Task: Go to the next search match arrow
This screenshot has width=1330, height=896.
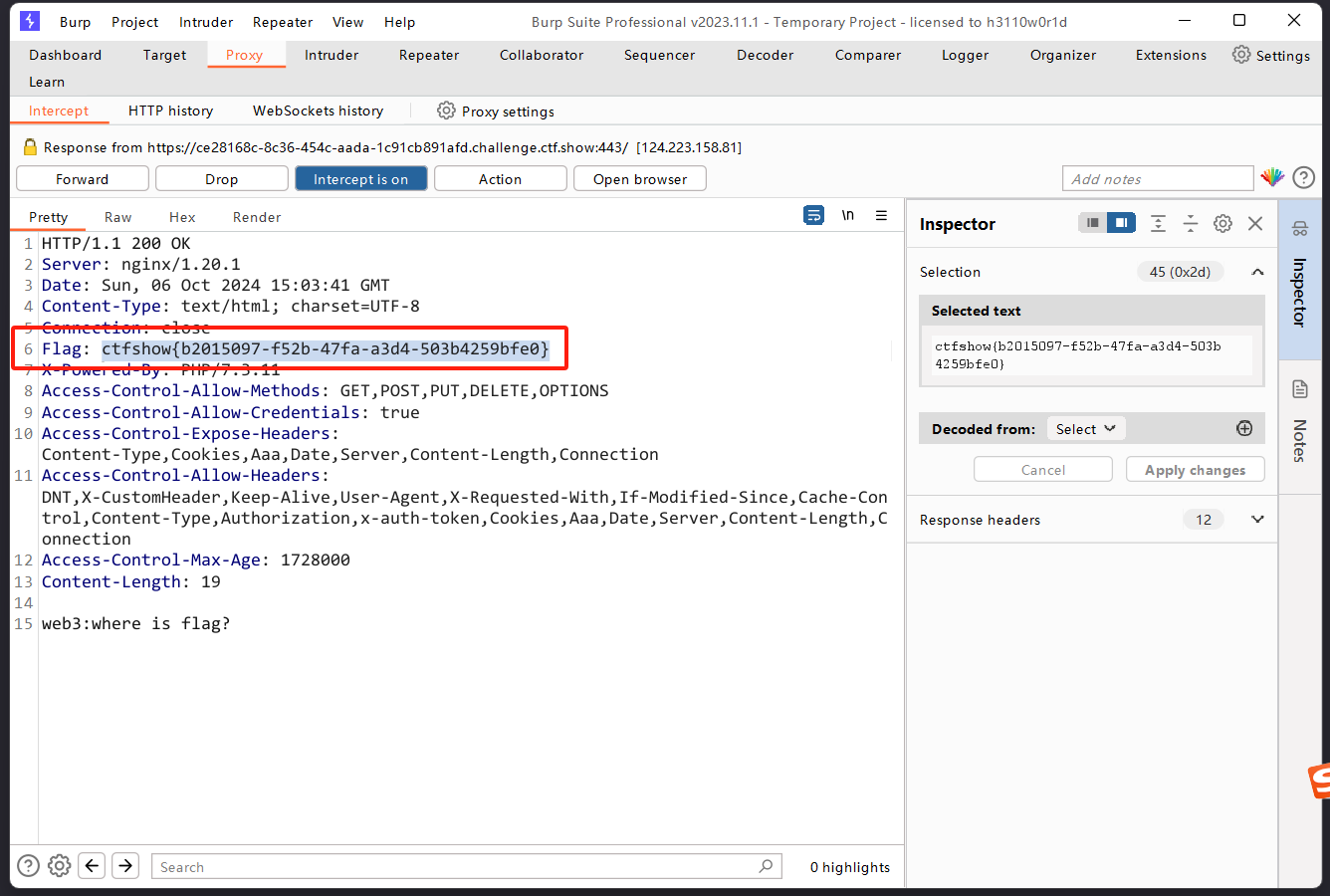Action: (x=125, y=865)
